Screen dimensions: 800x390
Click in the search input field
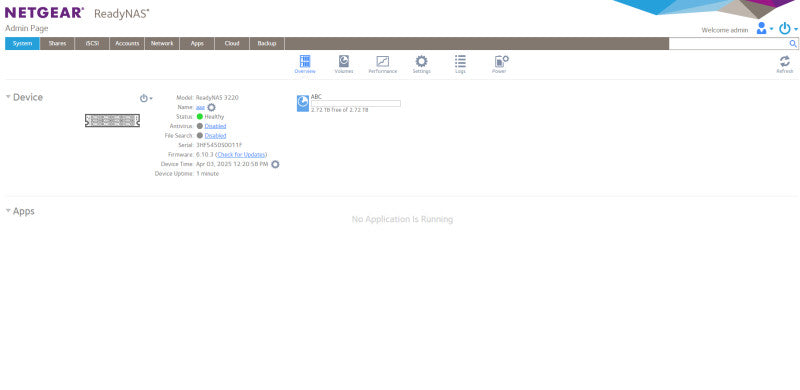pyautogui.click(x=729, y=44)
